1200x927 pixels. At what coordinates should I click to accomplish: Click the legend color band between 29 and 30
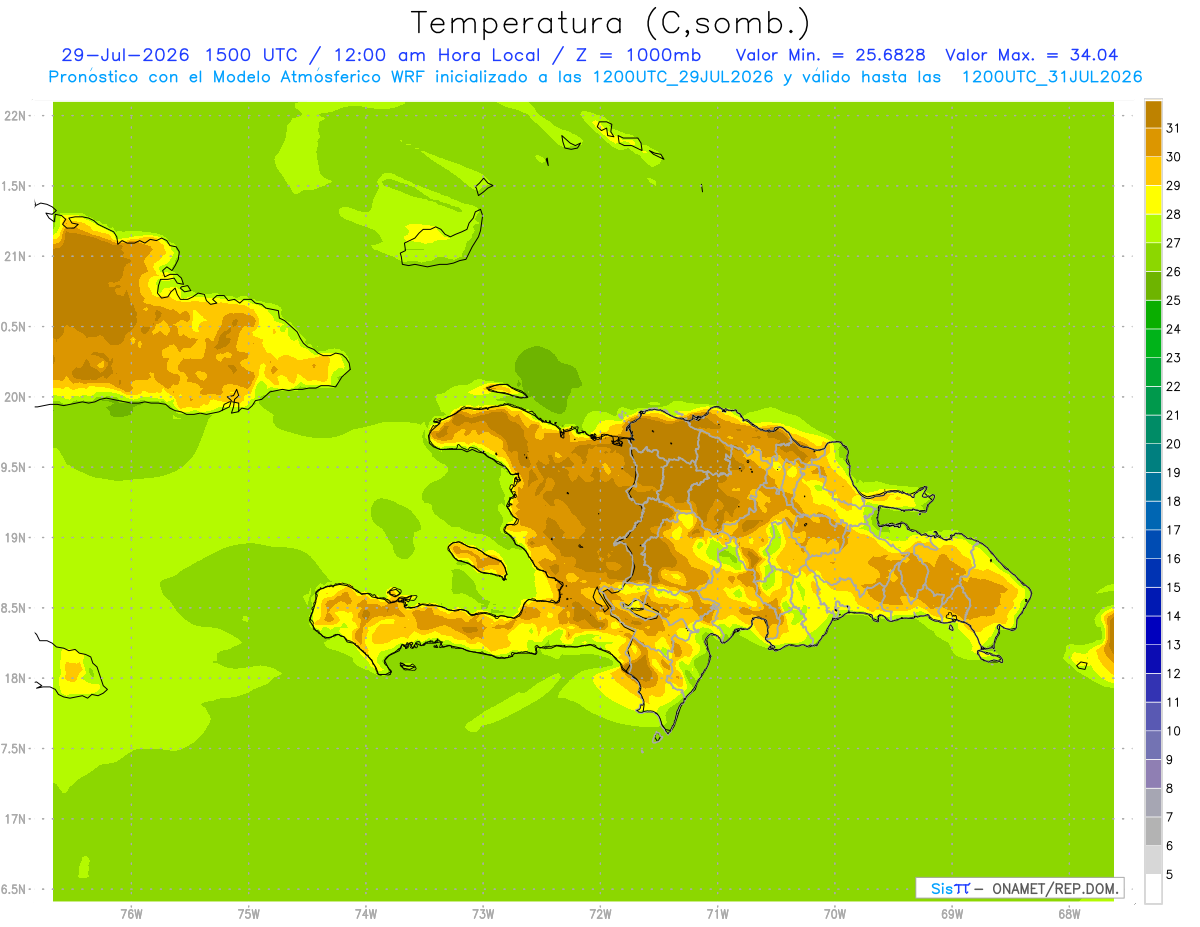[1153, 171]
